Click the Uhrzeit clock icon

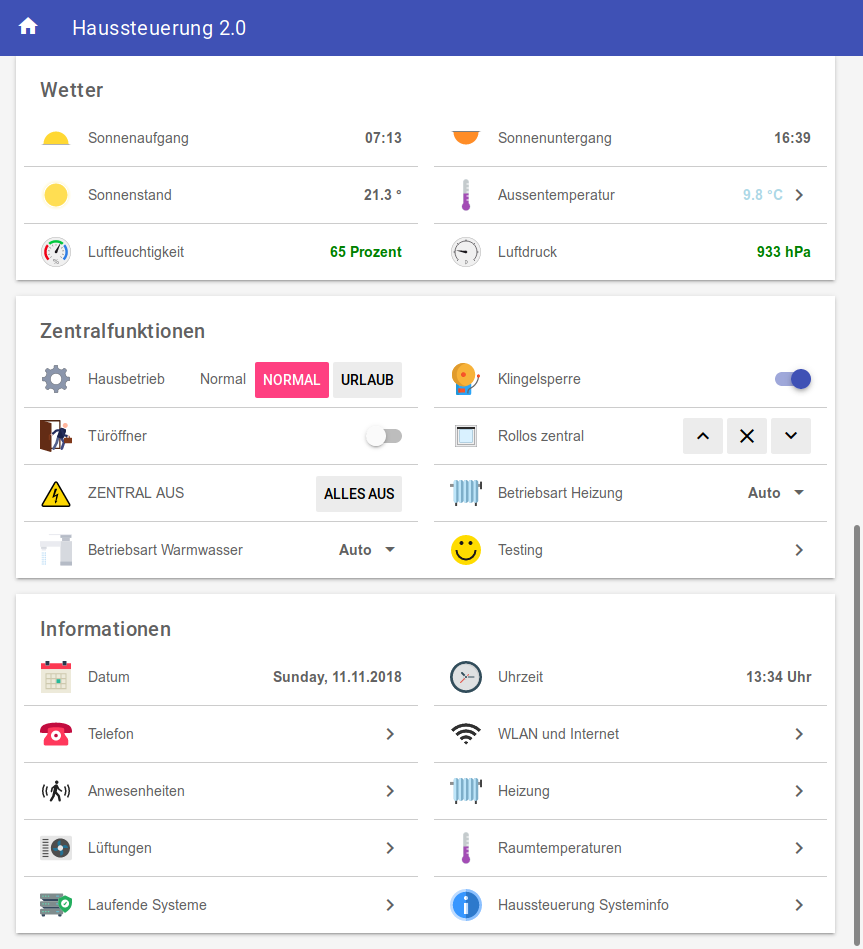point(465,677)
